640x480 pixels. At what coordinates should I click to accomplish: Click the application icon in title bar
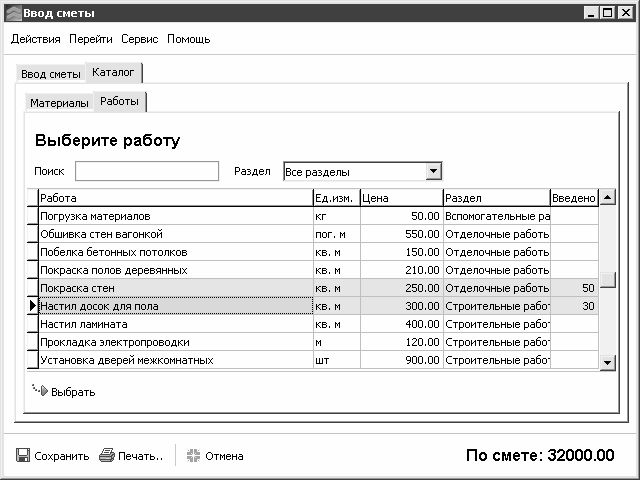click(x=13, y=13)
